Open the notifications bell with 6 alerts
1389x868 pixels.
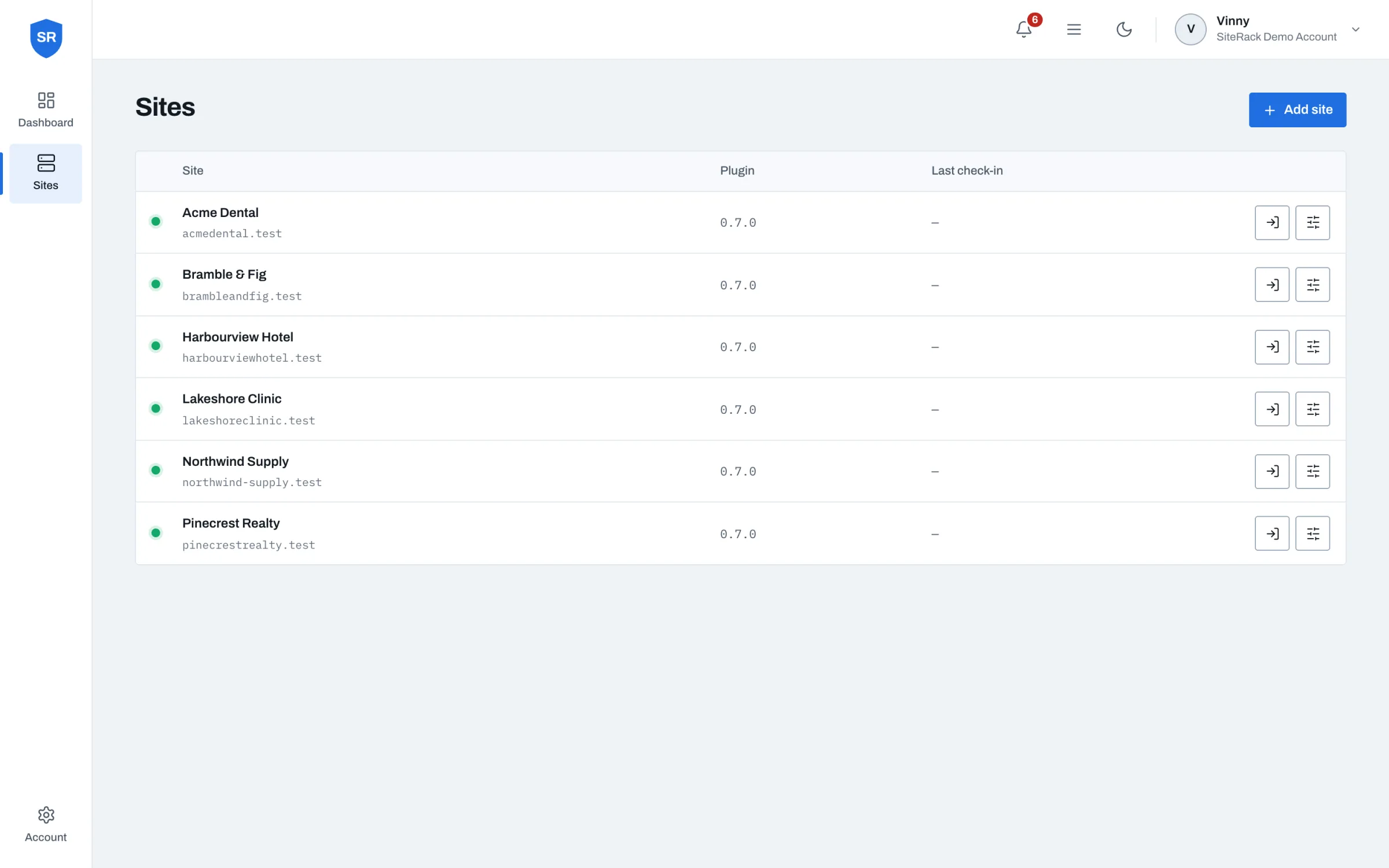point(1024,29)
